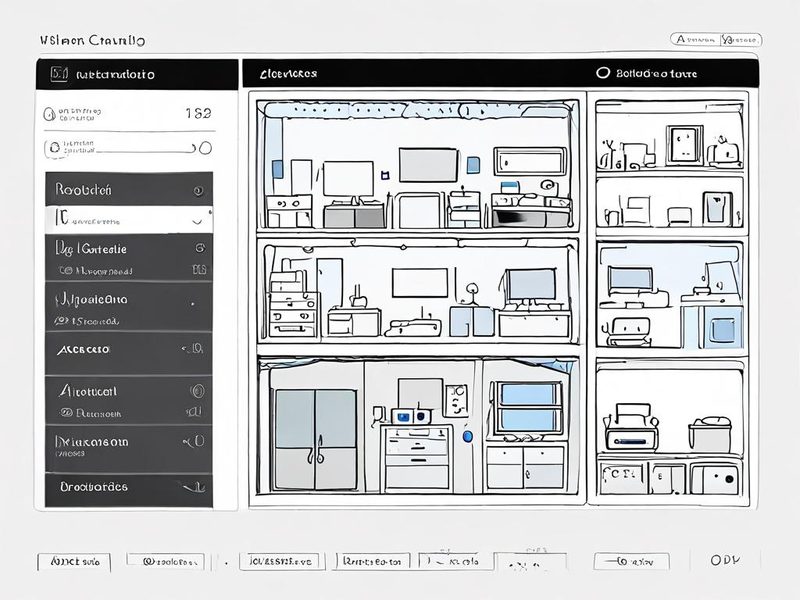Click the icon on the Accbceio row
The image size is (800, 600).
click(193, 349)
